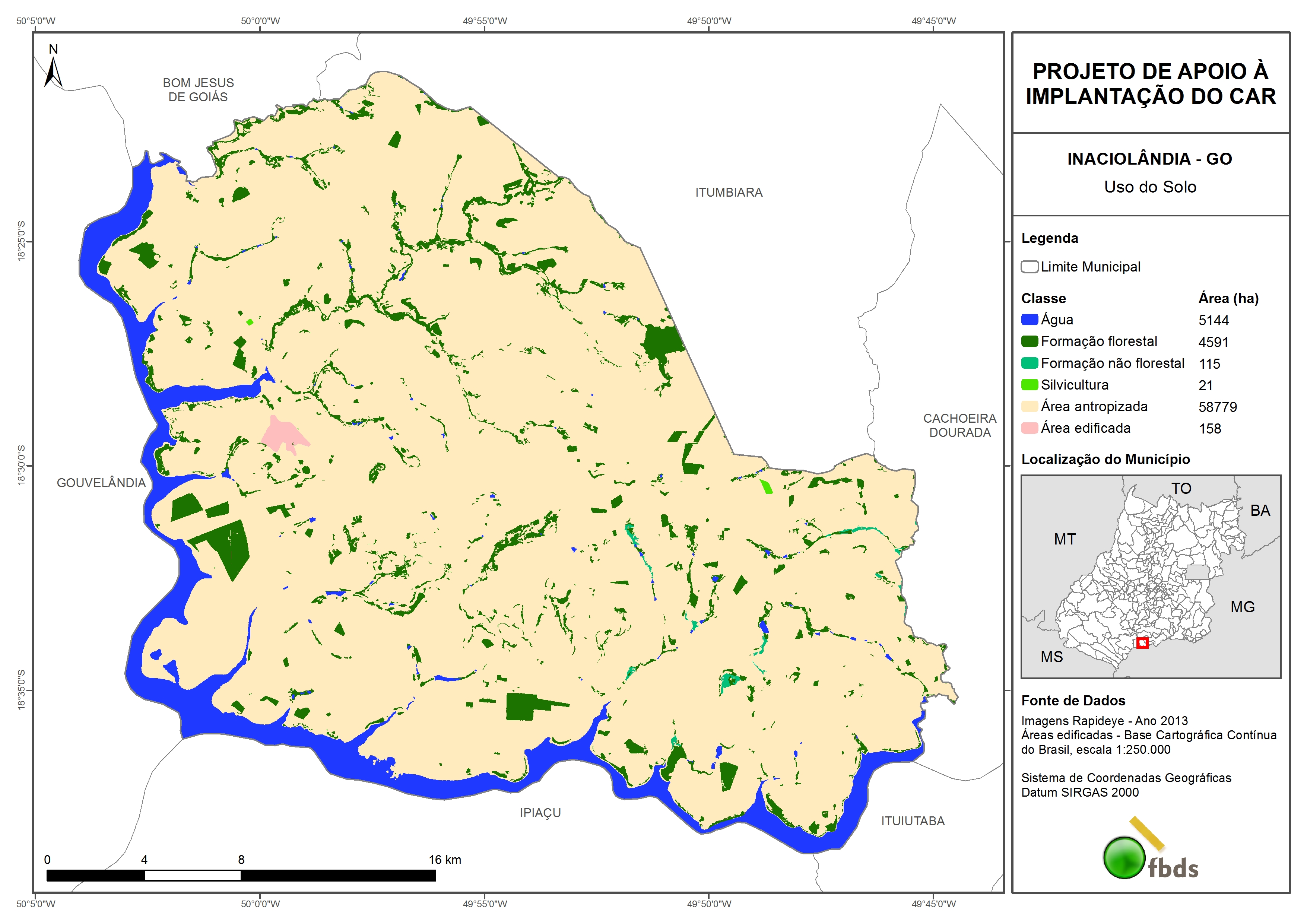Click the Silvicultura light green swatch

pos(1029,385)
